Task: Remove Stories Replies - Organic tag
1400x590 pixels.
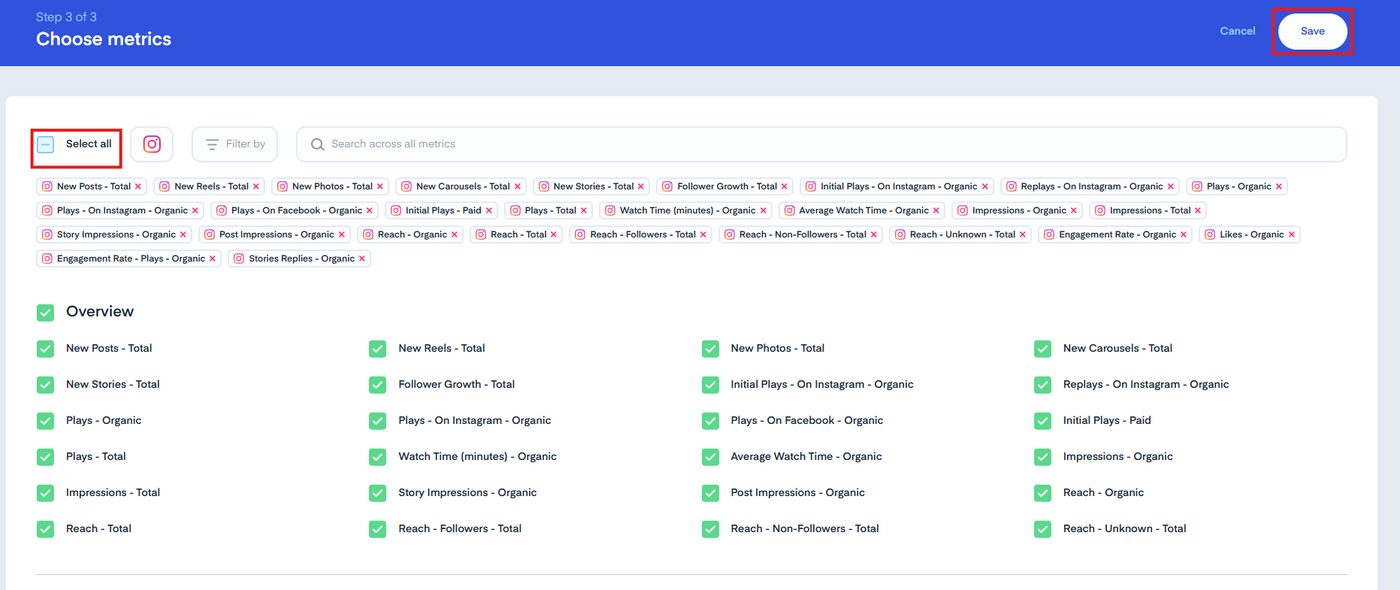Action: [362, 259]
